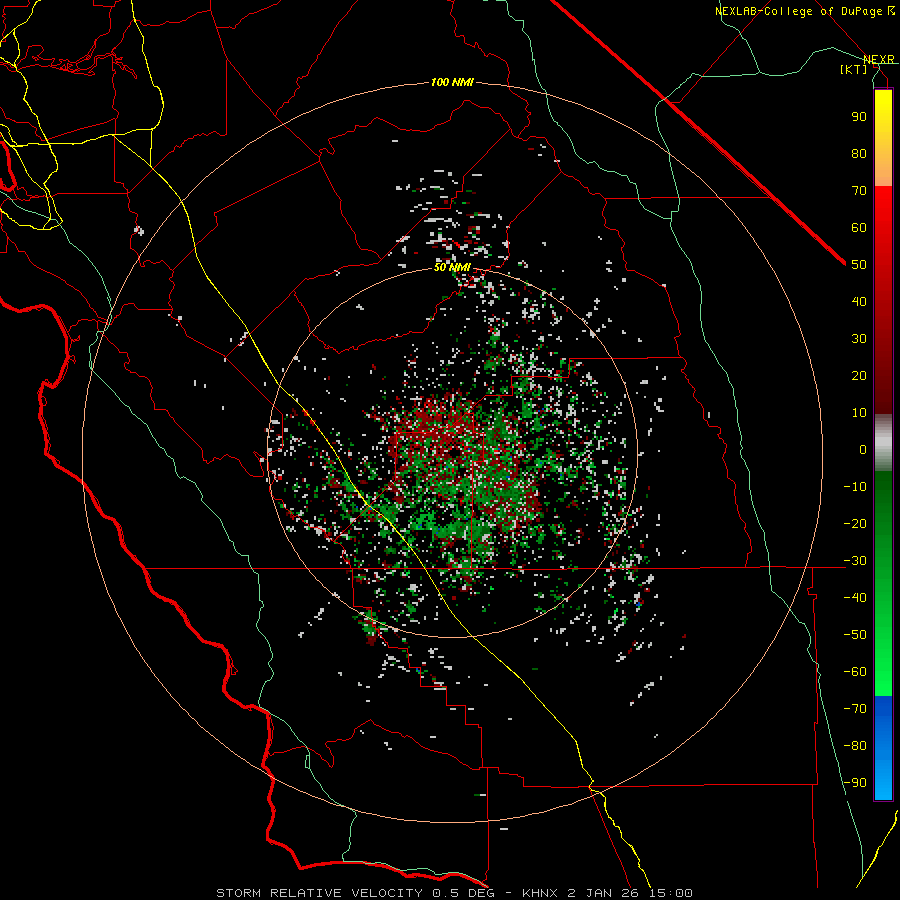Click the -90 value on the velocity scale
The width and height of the screenshot is (900, 900).
(855, 783)
